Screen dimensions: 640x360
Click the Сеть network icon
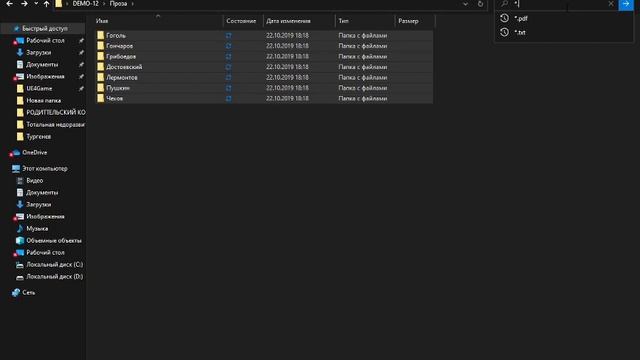(x=16, y=292)
